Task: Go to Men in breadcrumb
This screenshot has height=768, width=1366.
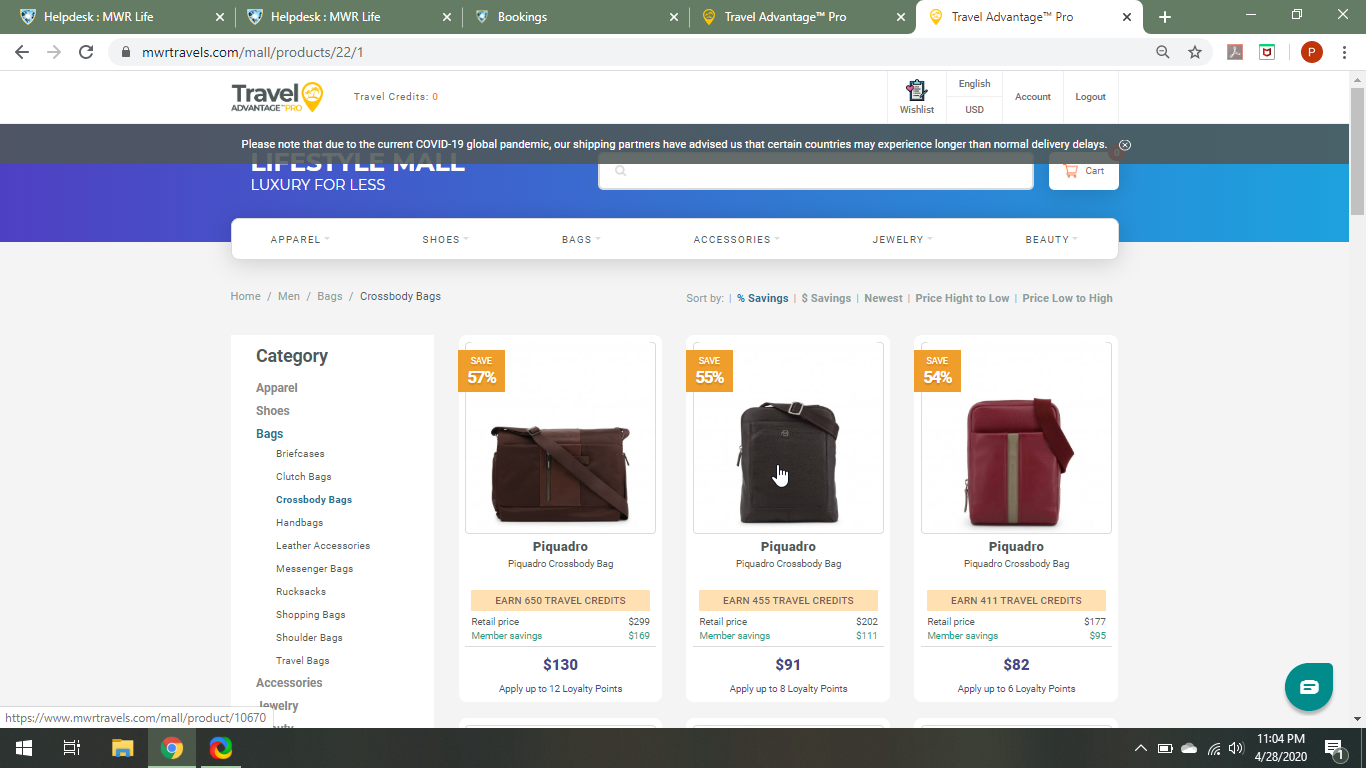Action: pos(289,296)
